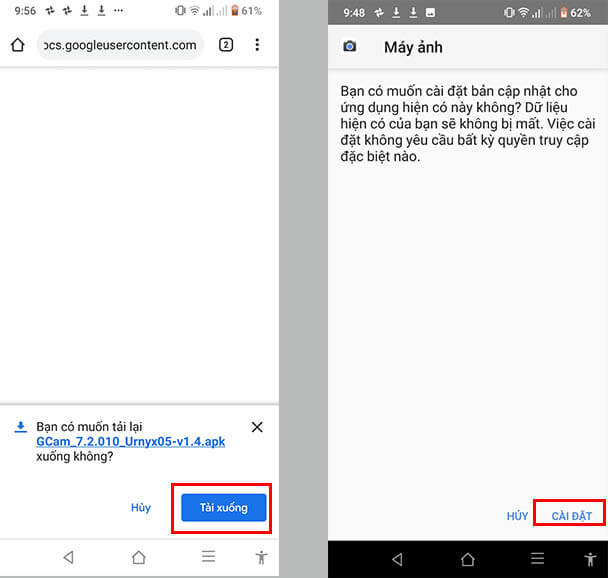Viewport: 608px width, 578px height.
Task: Tap the home icon on the black navigation bar
Action: [x=467, y=559]
